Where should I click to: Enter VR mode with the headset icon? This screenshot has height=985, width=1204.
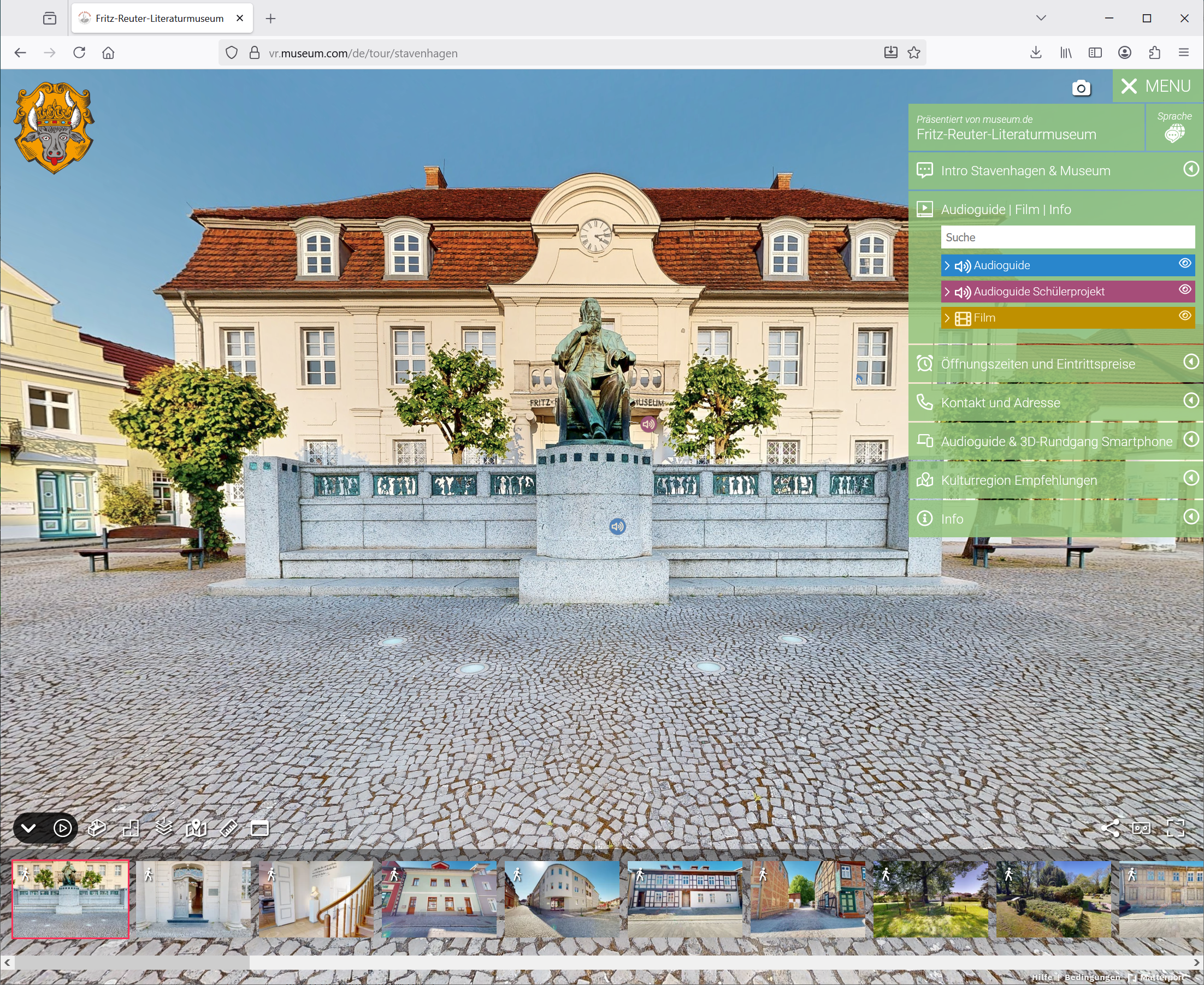1142,828
